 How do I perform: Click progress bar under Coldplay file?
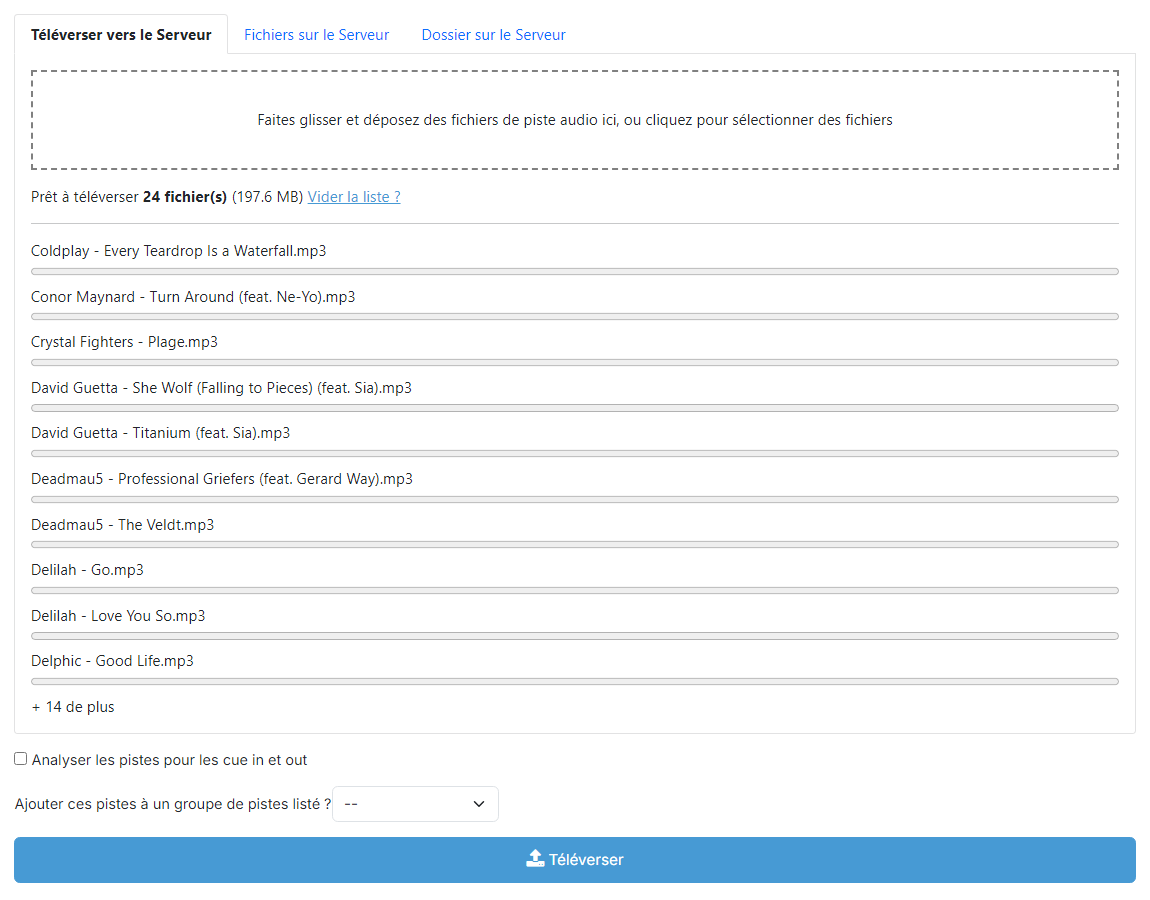click(x=575, y=271)
